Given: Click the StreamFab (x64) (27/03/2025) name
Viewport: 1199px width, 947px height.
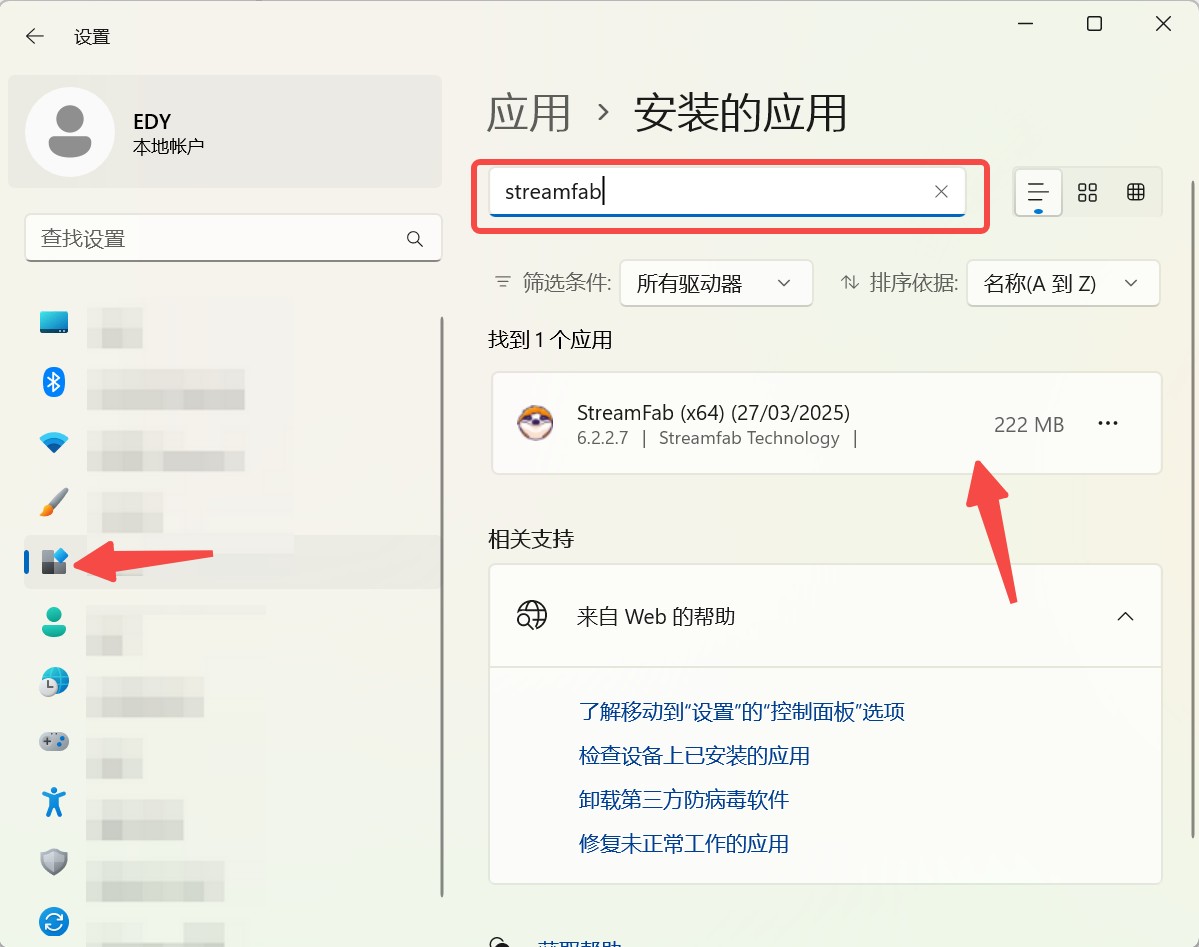Looking at the screenshot, I should point(713,413).
